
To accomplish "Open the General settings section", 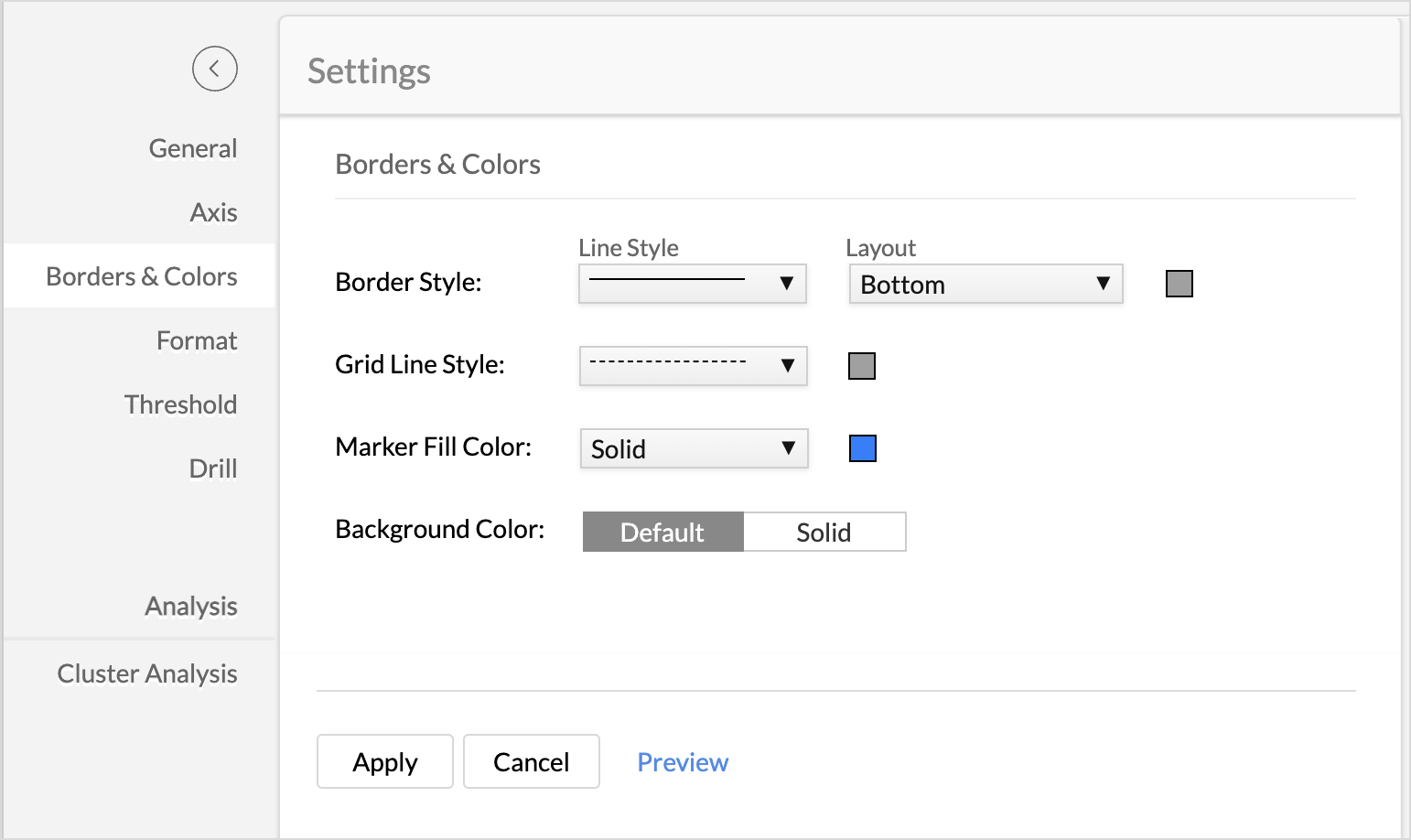I will [192, 148].
